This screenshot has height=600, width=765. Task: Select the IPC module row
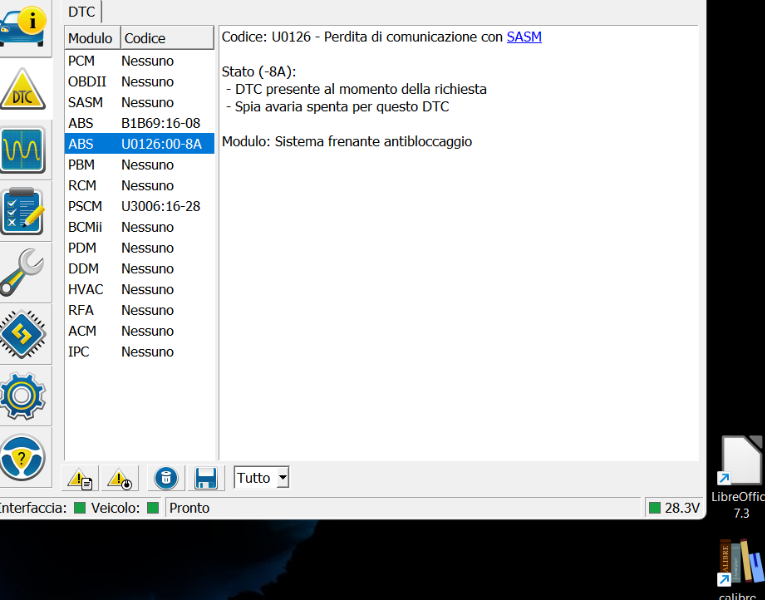(x=140, y=352)
